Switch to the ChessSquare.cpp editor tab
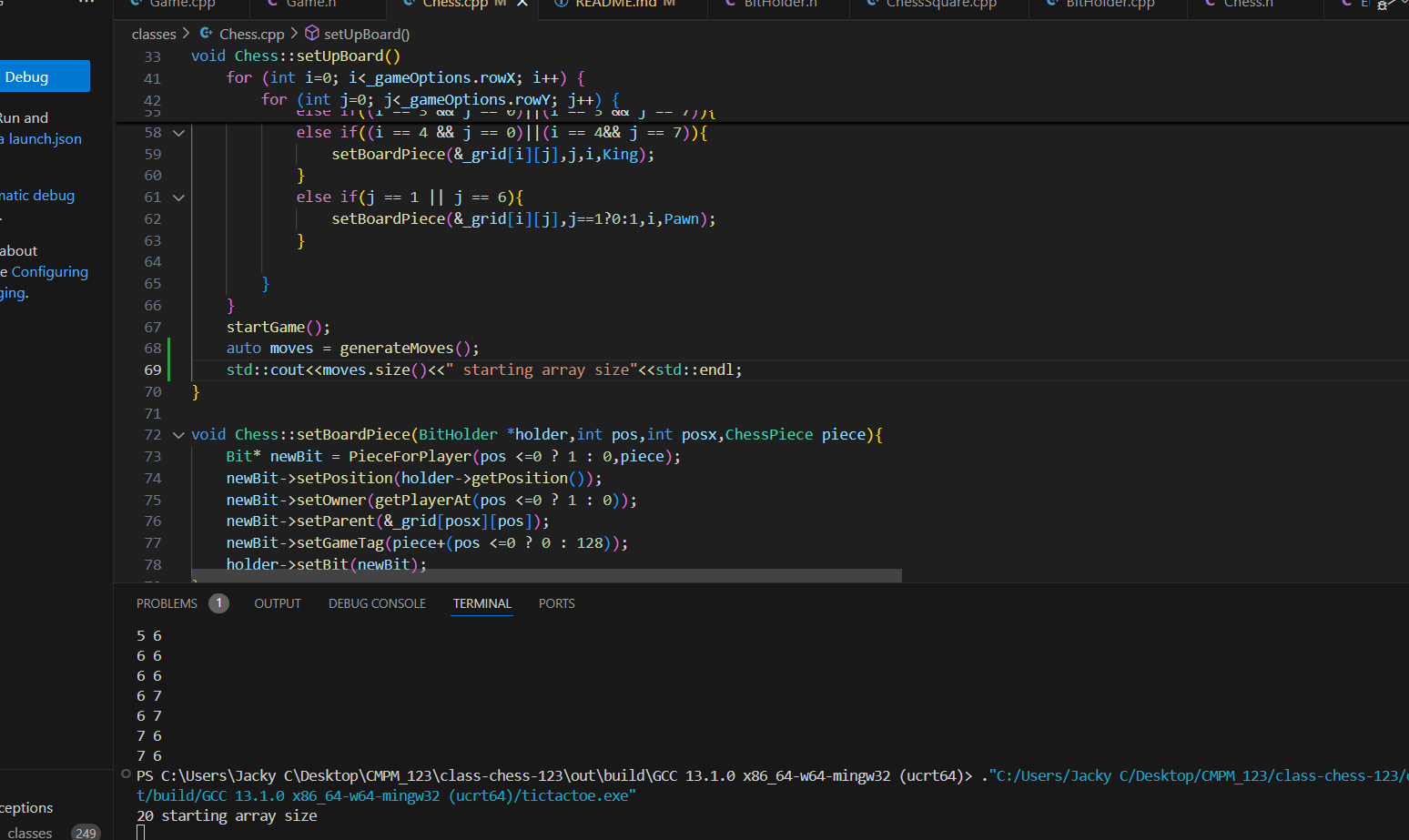This screenshot has height=840, width=1409. pyautogui.click(x=940, y=4)
